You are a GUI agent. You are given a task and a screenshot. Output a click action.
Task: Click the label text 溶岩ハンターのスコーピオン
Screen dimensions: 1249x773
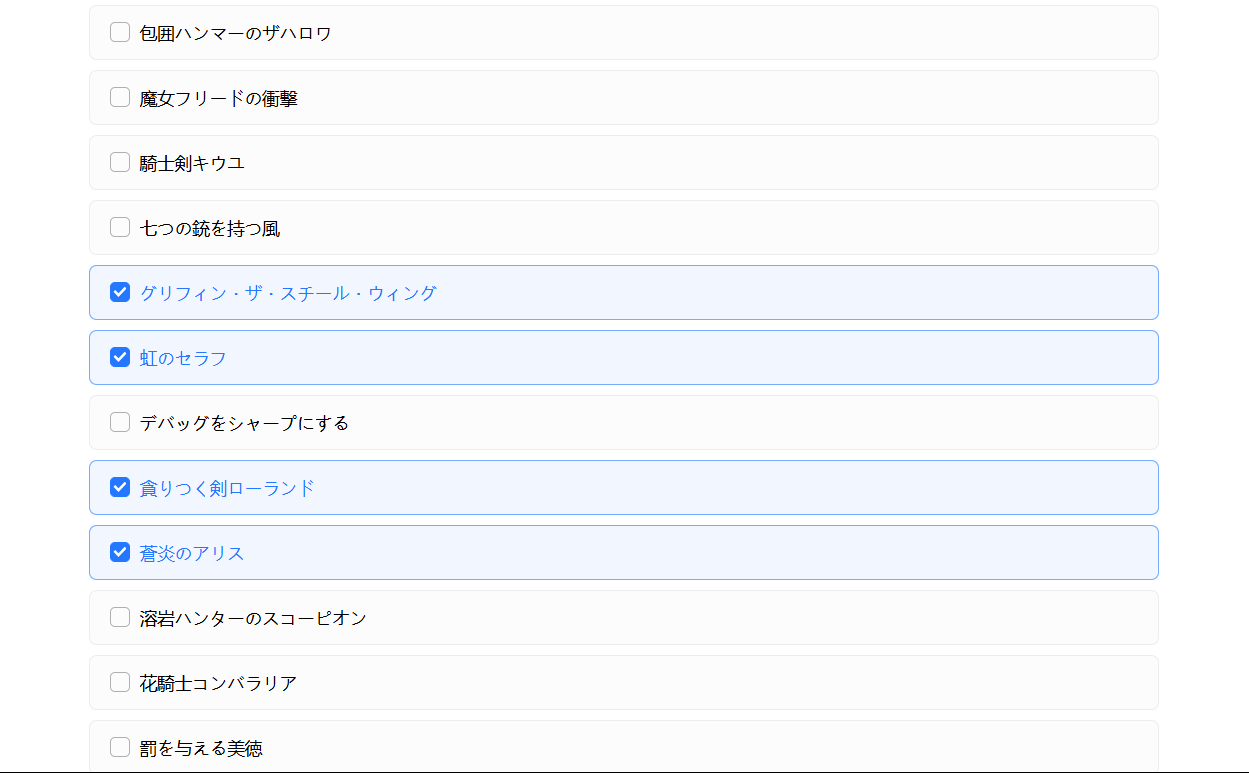(x=253, y=618)
